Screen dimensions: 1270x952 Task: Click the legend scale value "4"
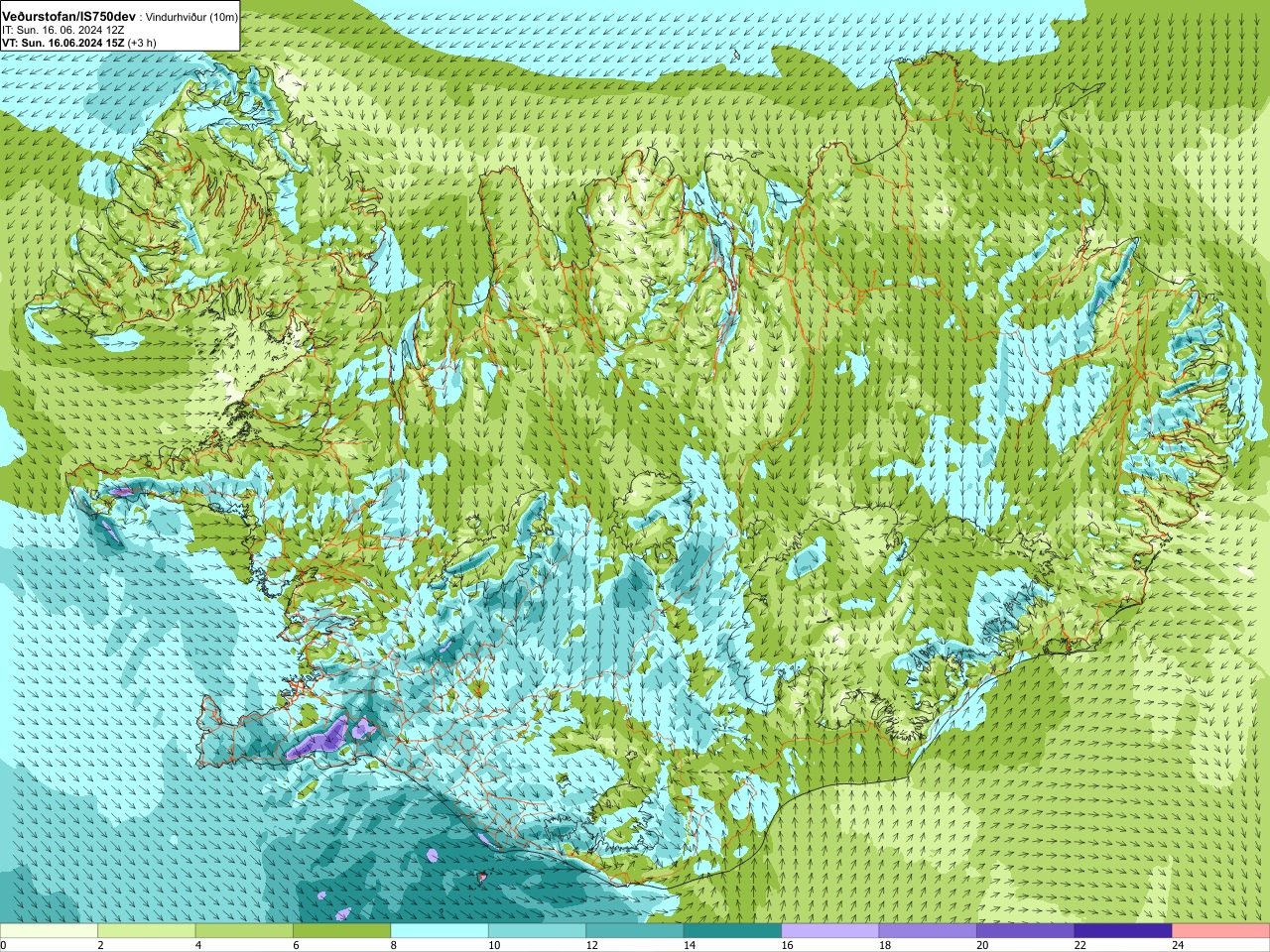click(198, 945)
